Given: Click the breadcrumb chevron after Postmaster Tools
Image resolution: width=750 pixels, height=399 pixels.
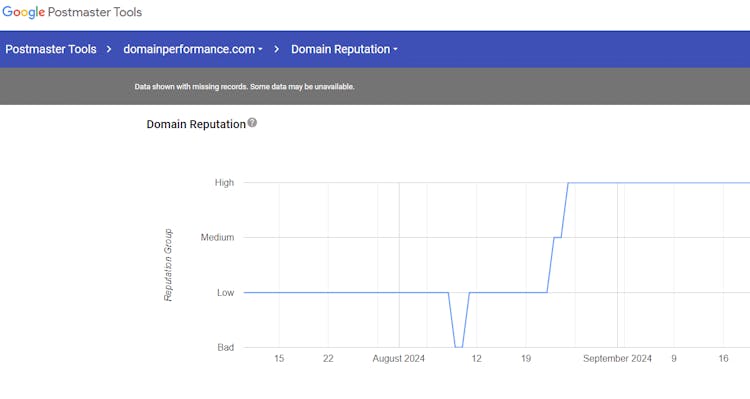Looking at the screenshot, I should click(x=109, y=49).
